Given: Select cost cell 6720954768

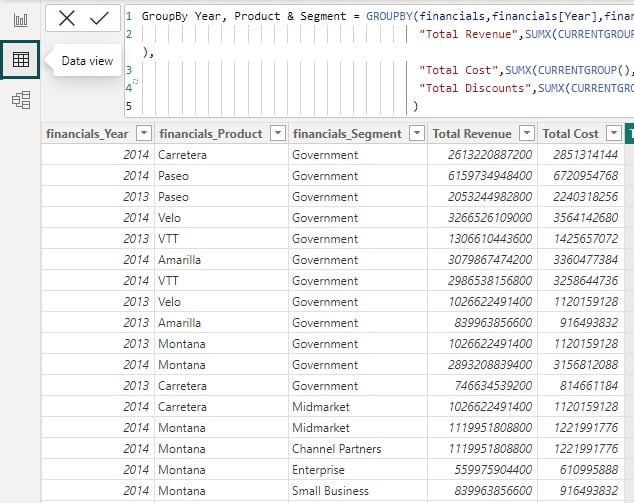Looking at the screenshot, I should coord(581,175).
